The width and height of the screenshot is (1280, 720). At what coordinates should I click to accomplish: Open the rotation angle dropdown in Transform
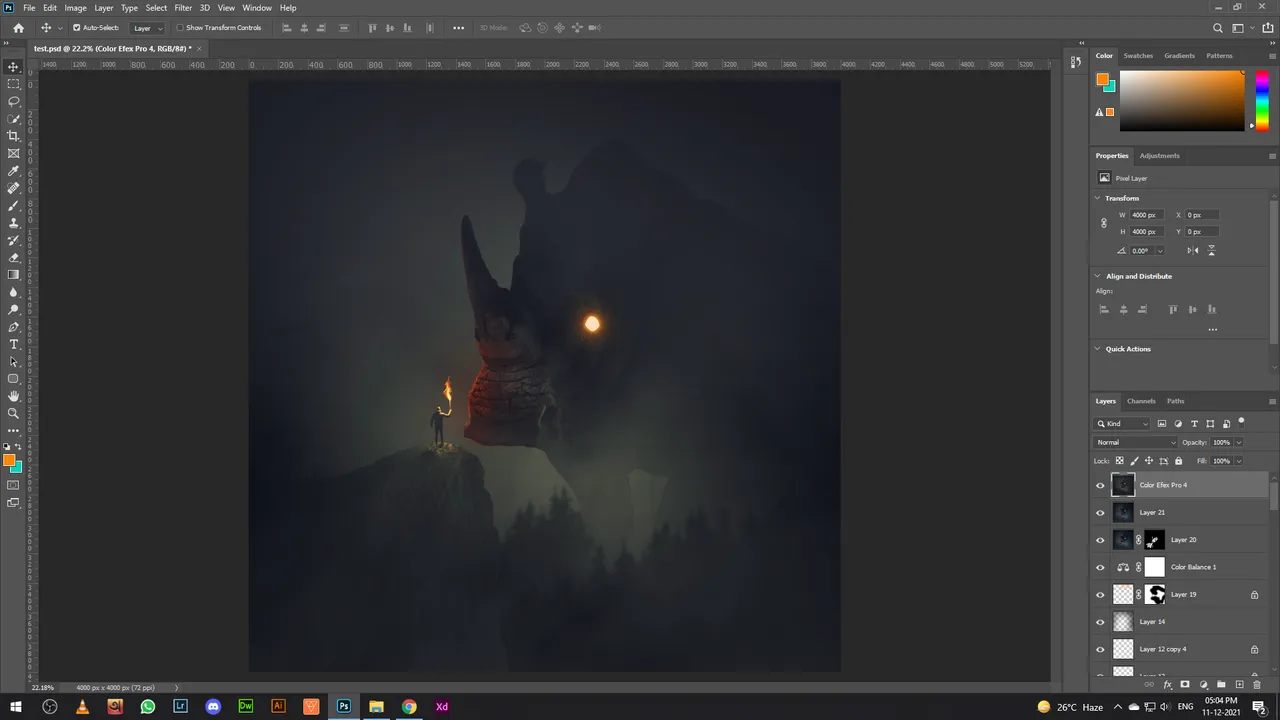(1160, 251)
